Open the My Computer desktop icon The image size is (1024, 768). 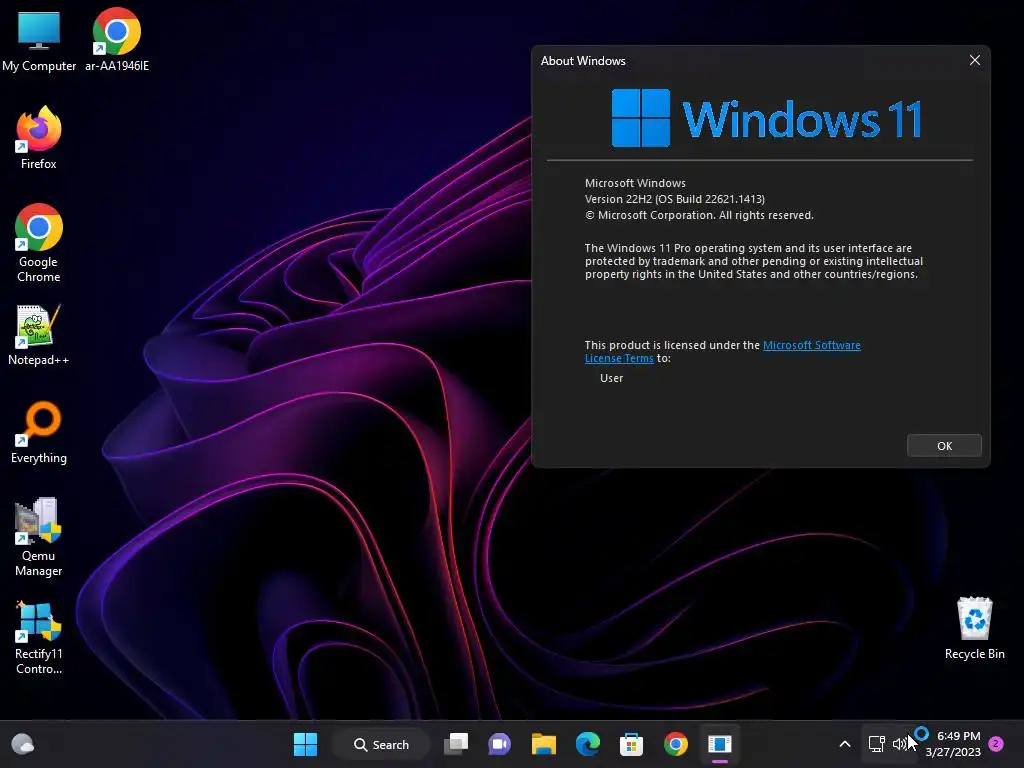tap(39, 40)
